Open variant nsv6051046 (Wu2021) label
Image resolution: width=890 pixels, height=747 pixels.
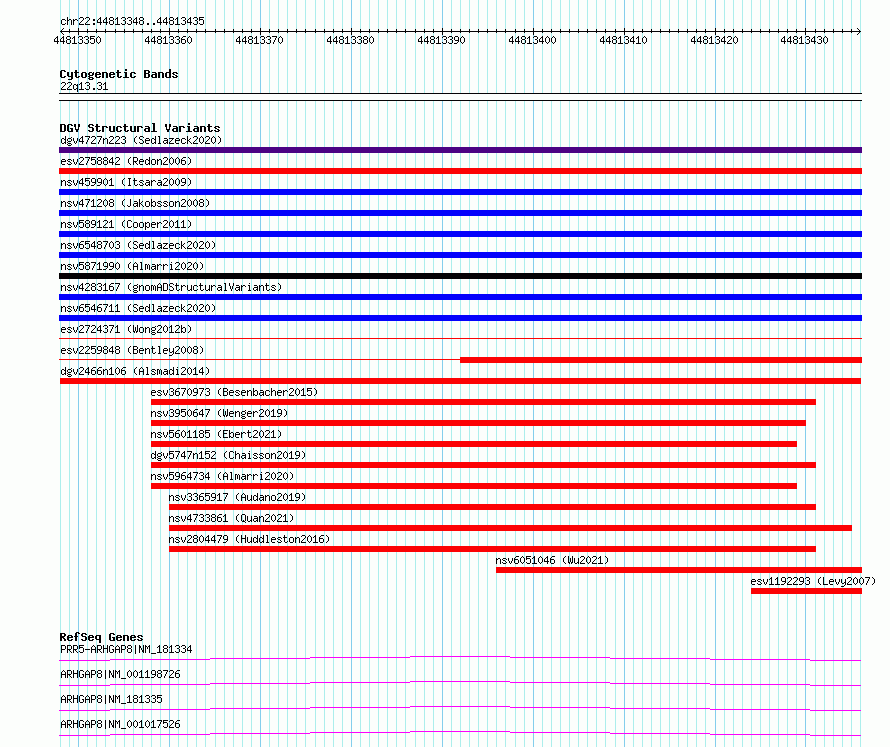click(x=552, y=560)
